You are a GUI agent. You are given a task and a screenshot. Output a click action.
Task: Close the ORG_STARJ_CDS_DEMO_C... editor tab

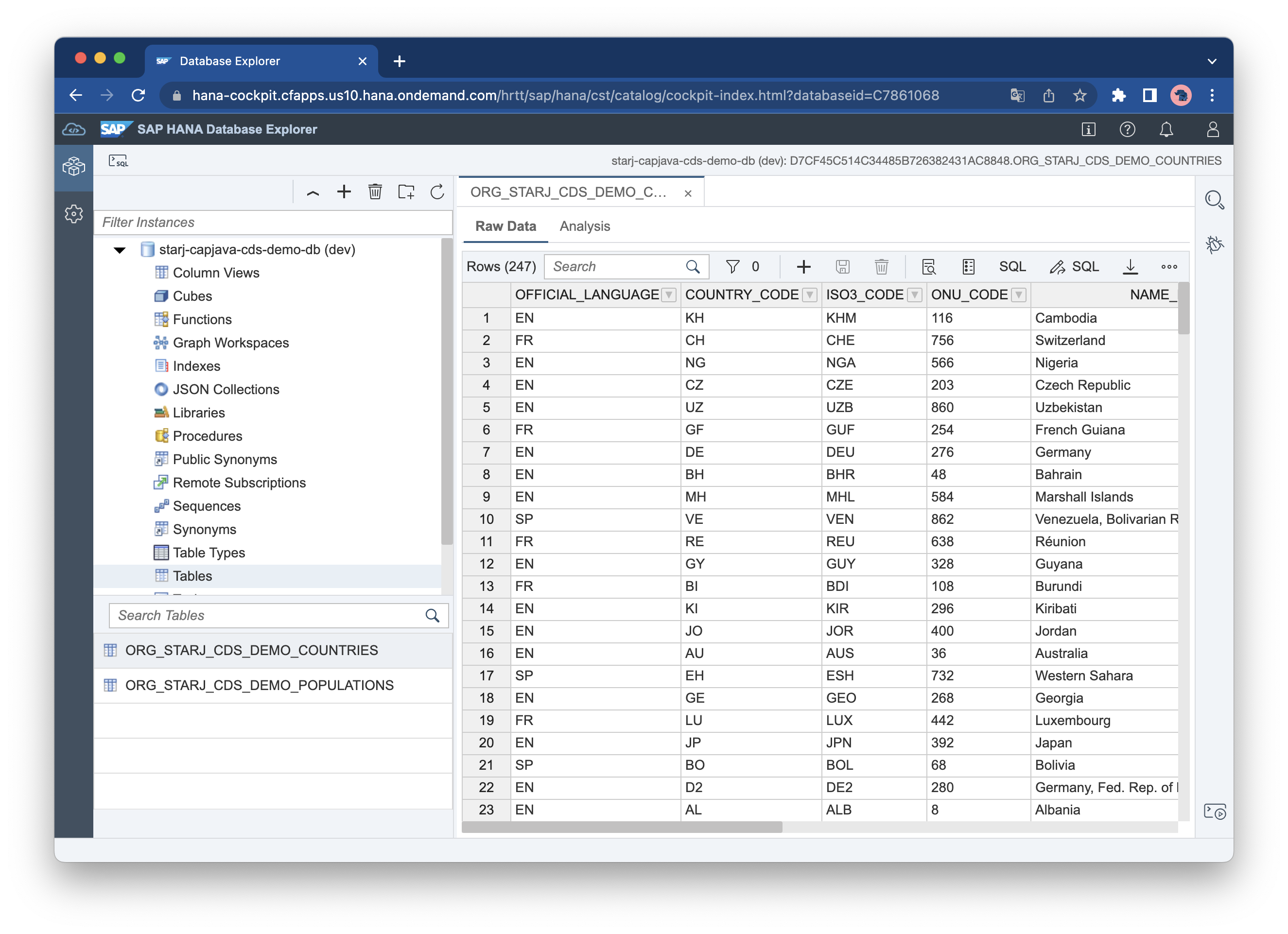tap(688, 193)
